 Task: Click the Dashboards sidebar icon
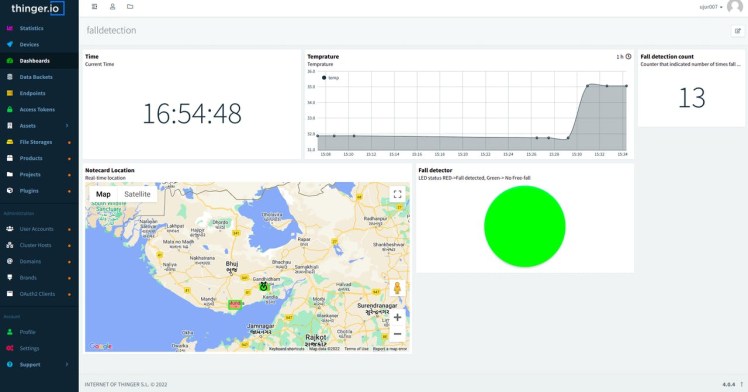(x=10, y=61)
